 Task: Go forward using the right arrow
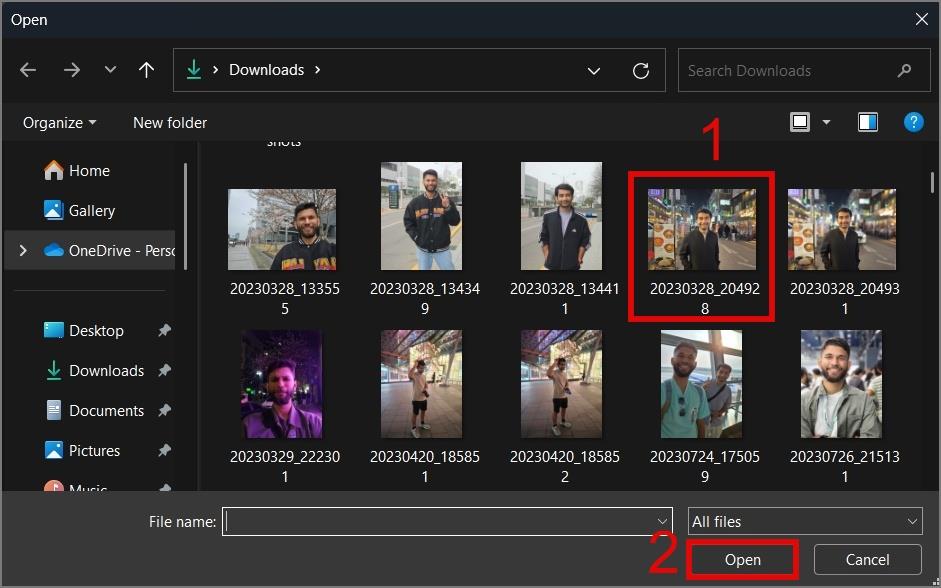[71, 70]
